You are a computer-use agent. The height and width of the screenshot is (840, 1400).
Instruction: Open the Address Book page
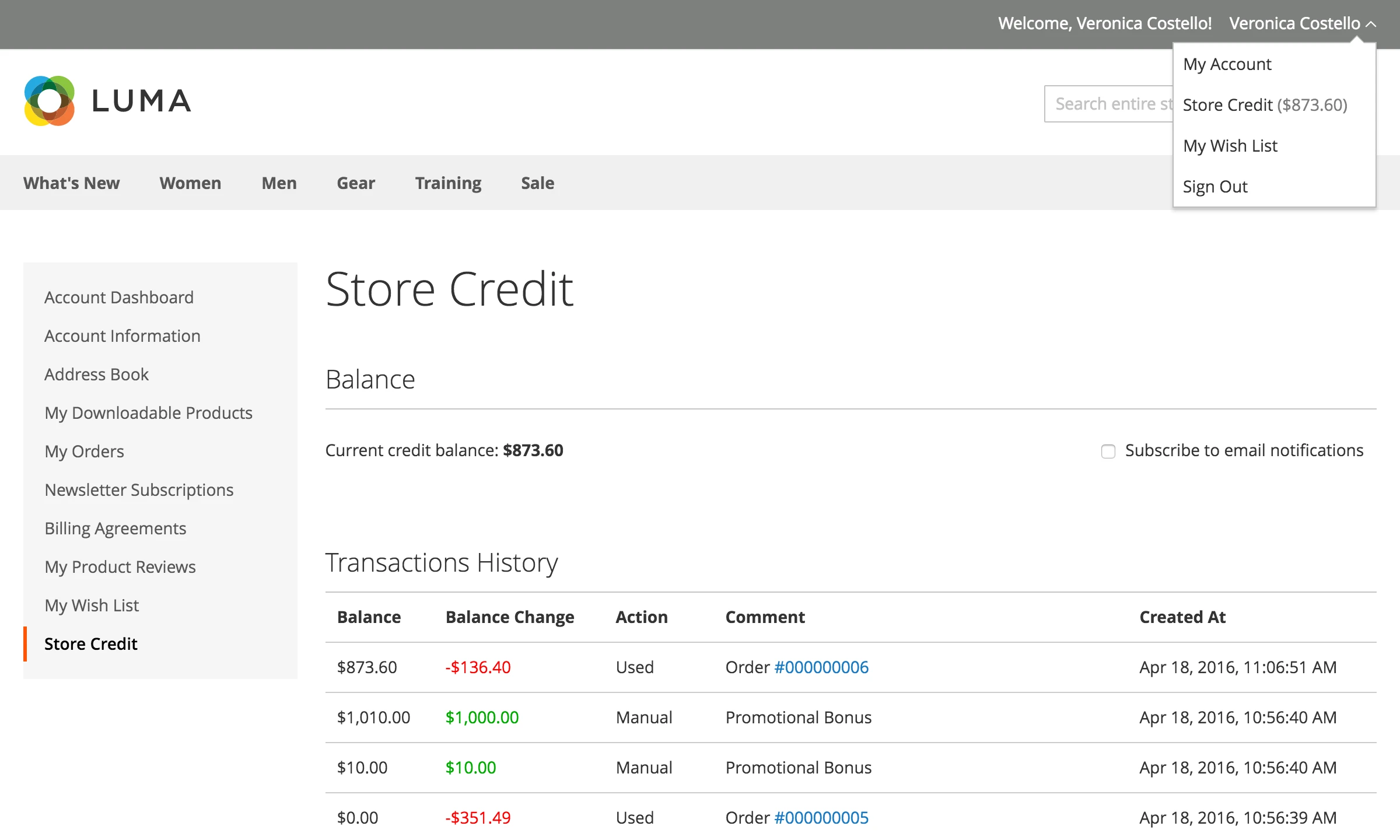(x=96, y=374)
